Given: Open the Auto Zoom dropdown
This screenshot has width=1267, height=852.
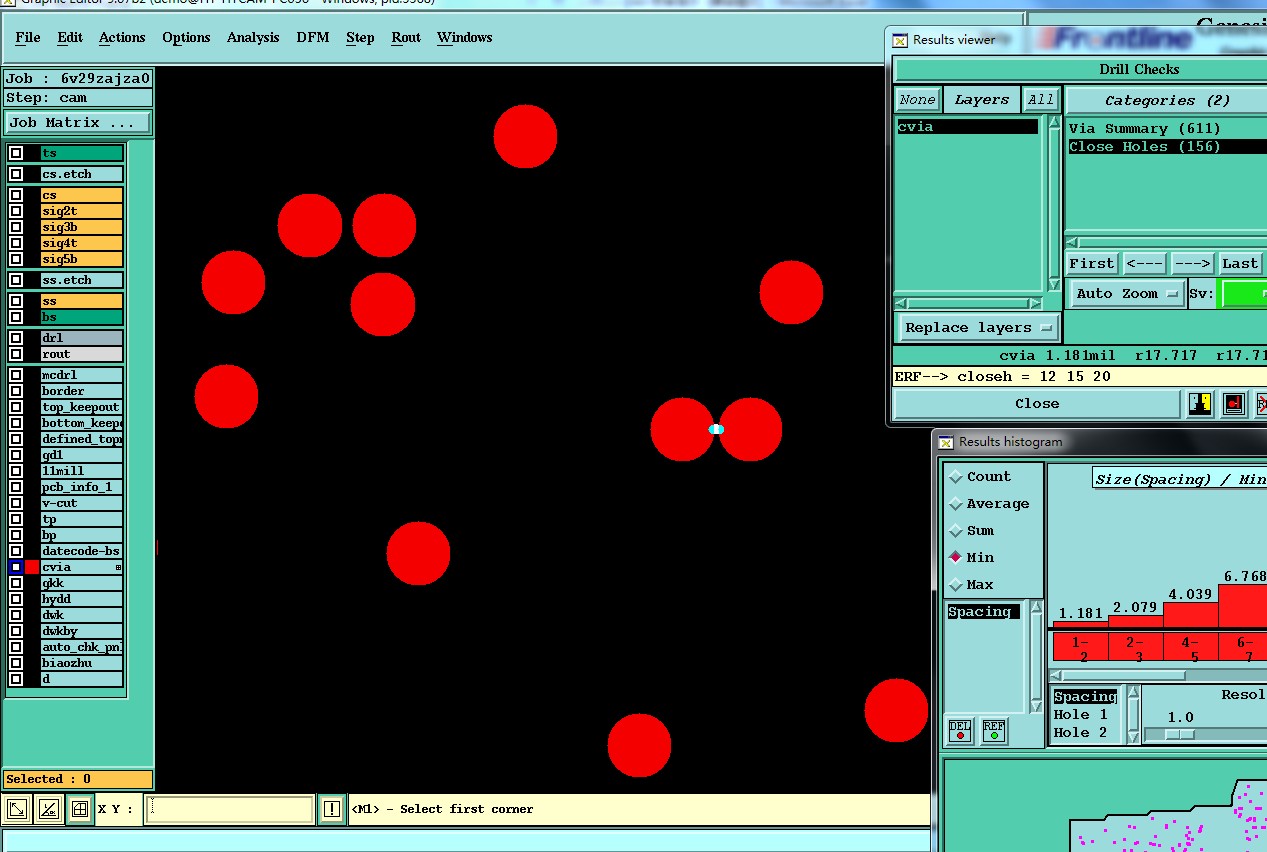Looking at the screenshot, I should 1128,294.
